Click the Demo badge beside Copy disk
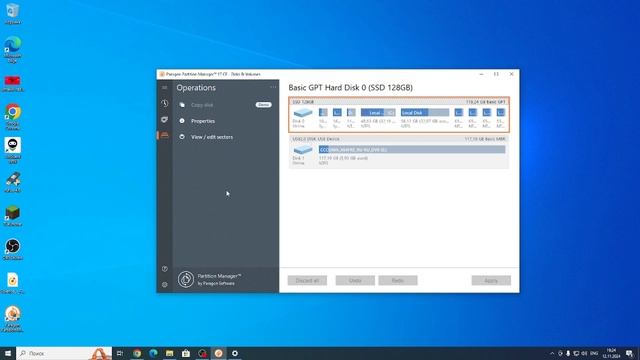 pos(264,105)
